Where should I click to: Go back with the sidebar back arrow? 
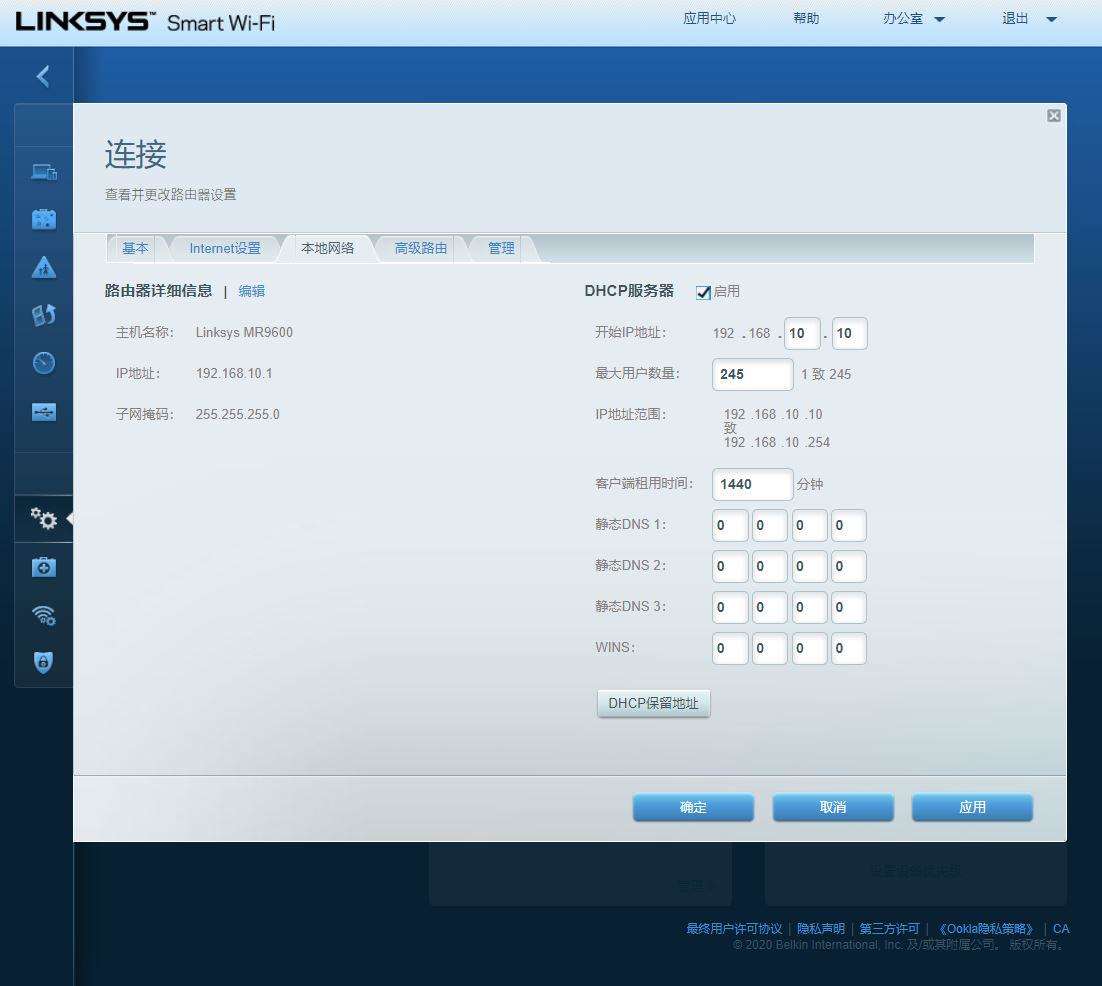[x=44, y=76]
